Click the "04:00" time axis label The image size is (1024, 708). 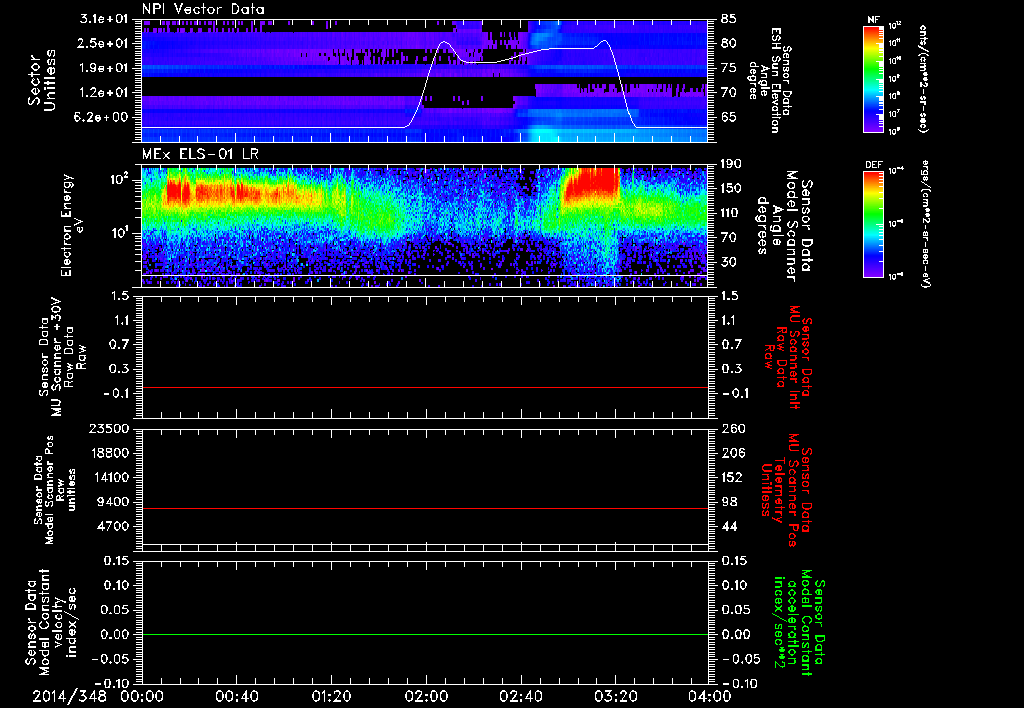pyautogui.click(x=710, y=696)
